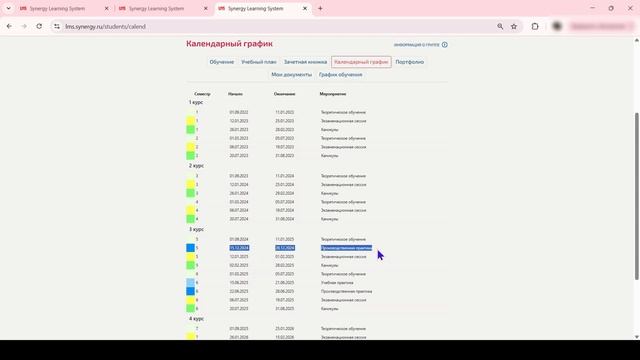Click the Календарный график page heading
Image resolution: width=640 pixels, height=360 pixels.
[229, 44]
